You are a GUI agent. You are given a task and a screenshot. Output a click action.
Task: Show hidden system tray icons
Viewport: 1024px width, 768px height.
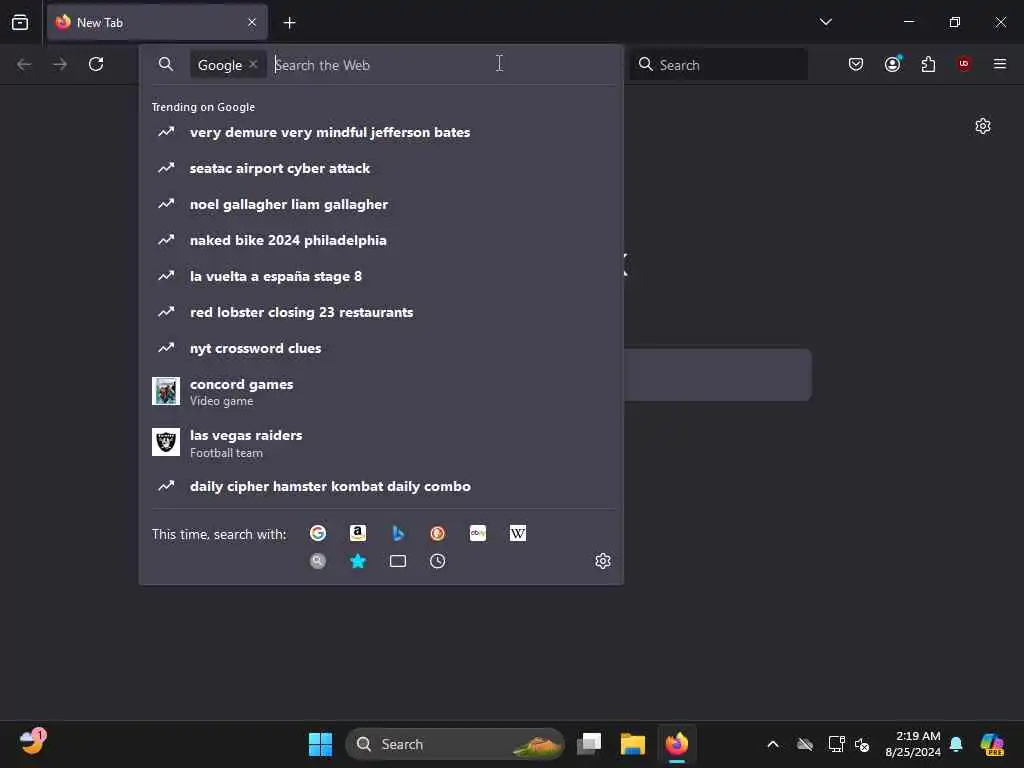(773, 744)
